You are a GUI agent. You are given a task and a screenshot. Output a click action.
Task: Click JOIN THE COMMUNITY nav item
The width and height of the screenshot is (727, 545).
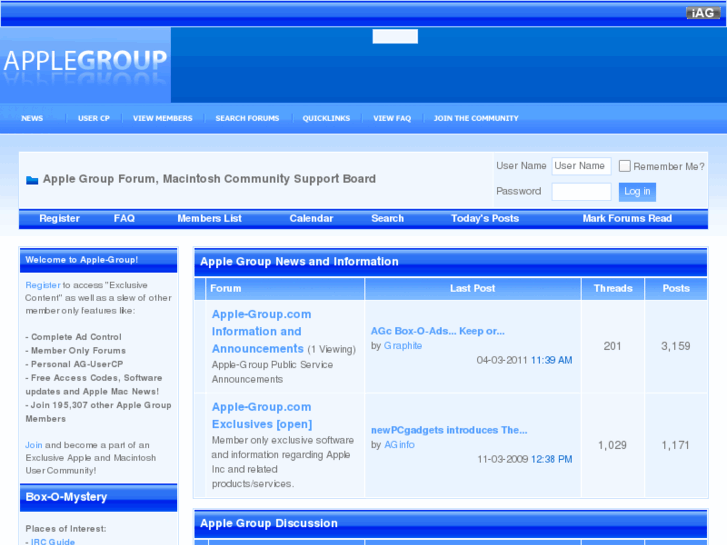coord(476,118)
